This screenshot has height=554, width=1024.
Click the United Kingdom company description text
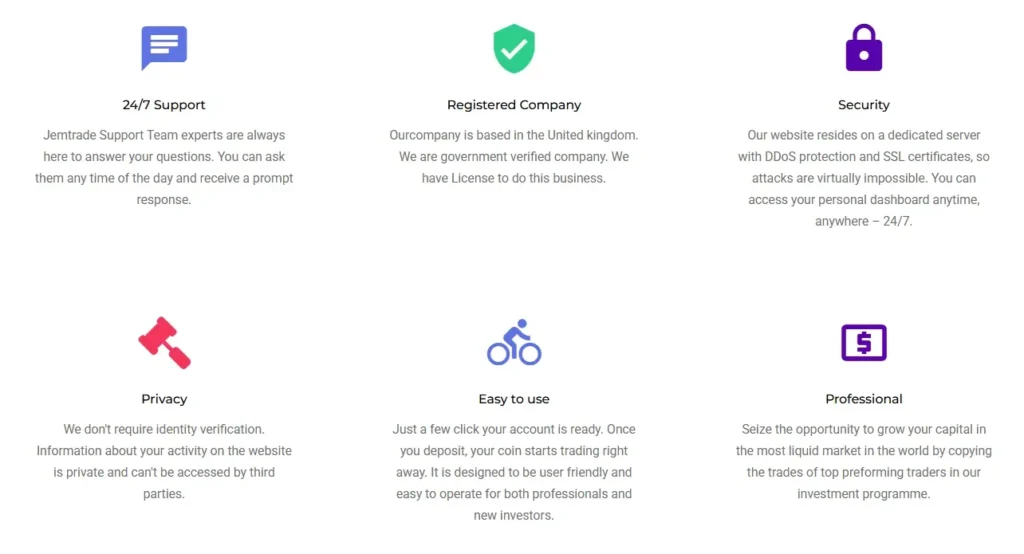pyautogui.click(x=514, y=156)
